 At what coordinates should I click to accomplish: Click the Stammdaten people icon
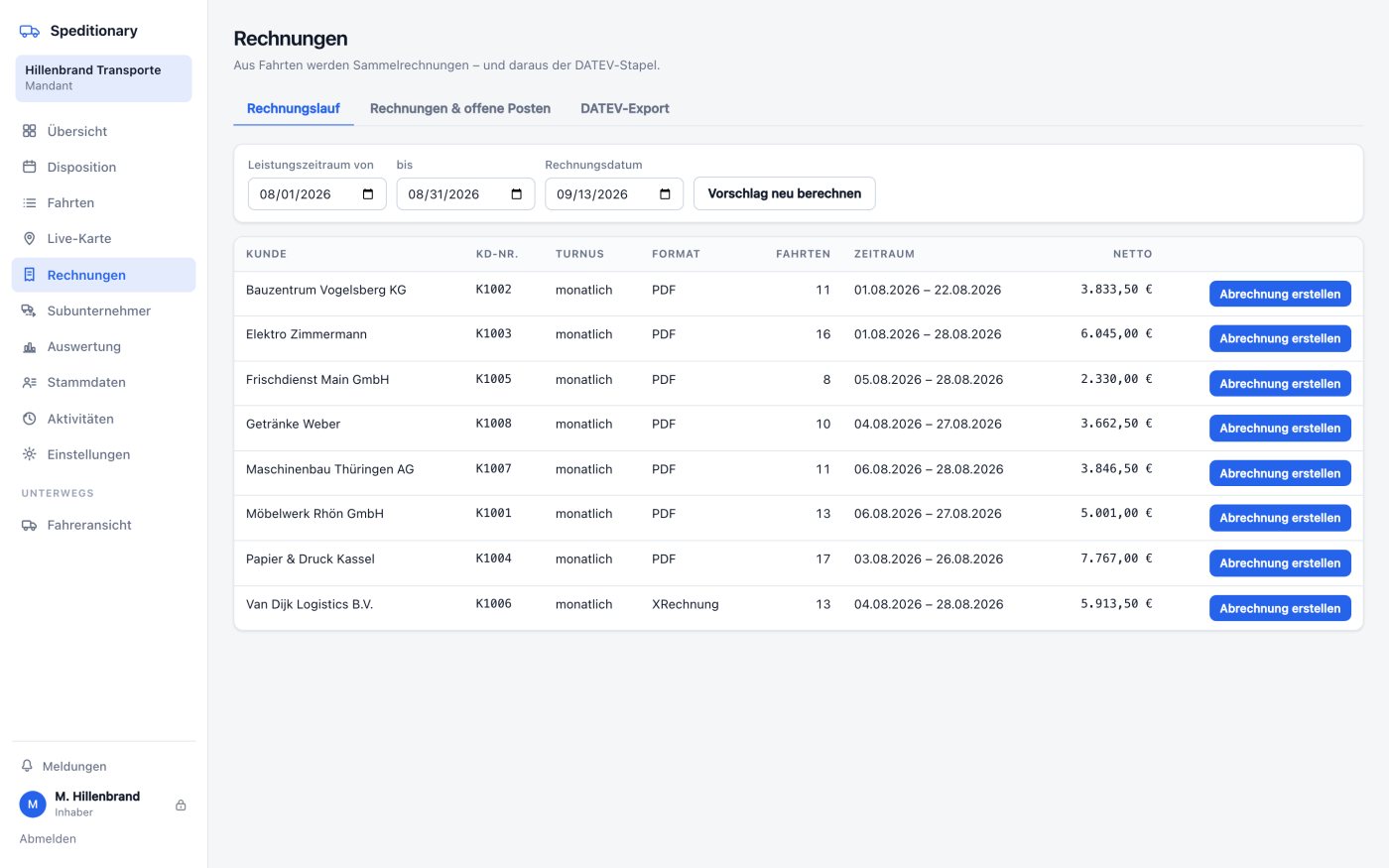pyautogui.click(x=30, y=382)
